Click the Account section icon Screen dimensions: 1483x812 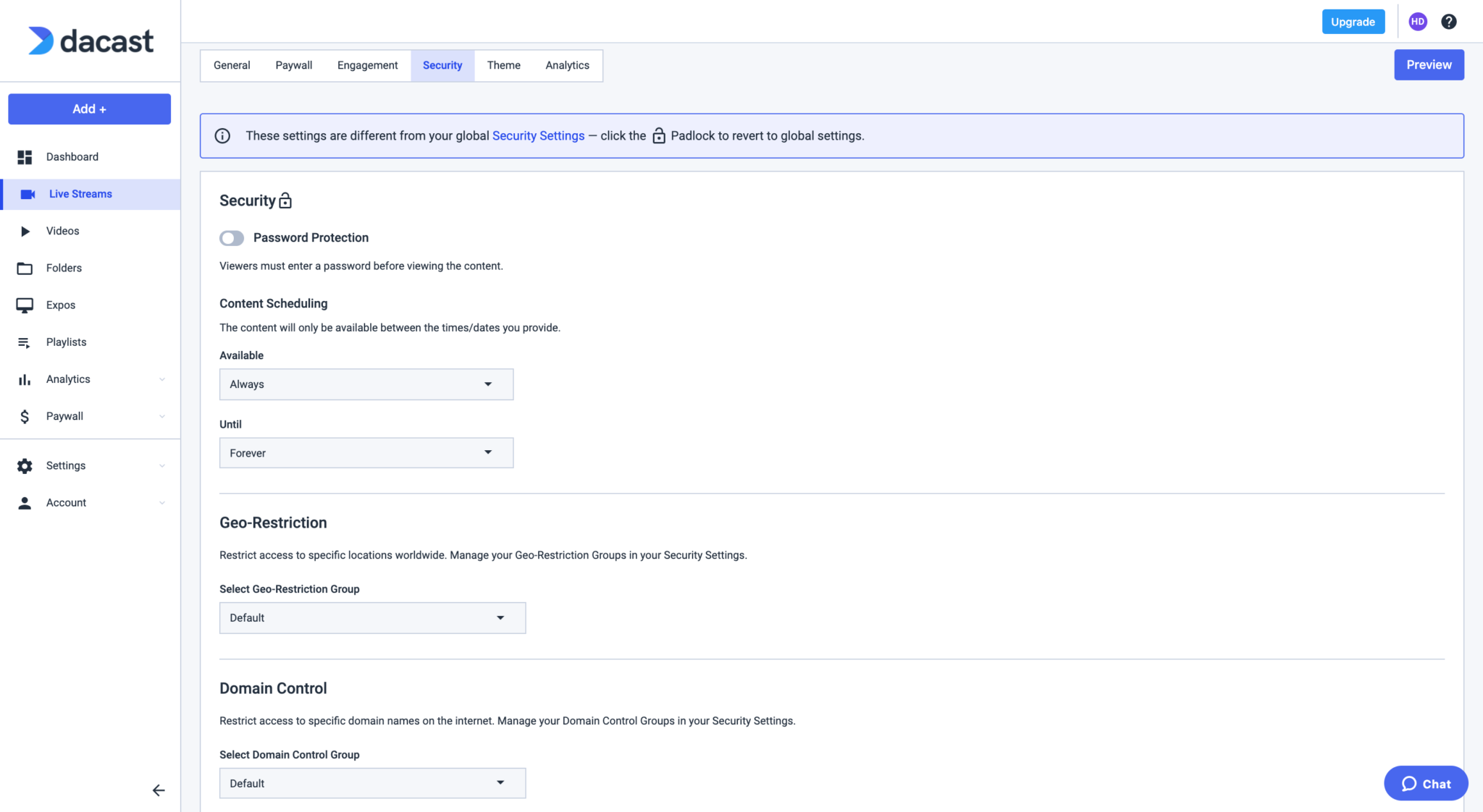point(24,502)
